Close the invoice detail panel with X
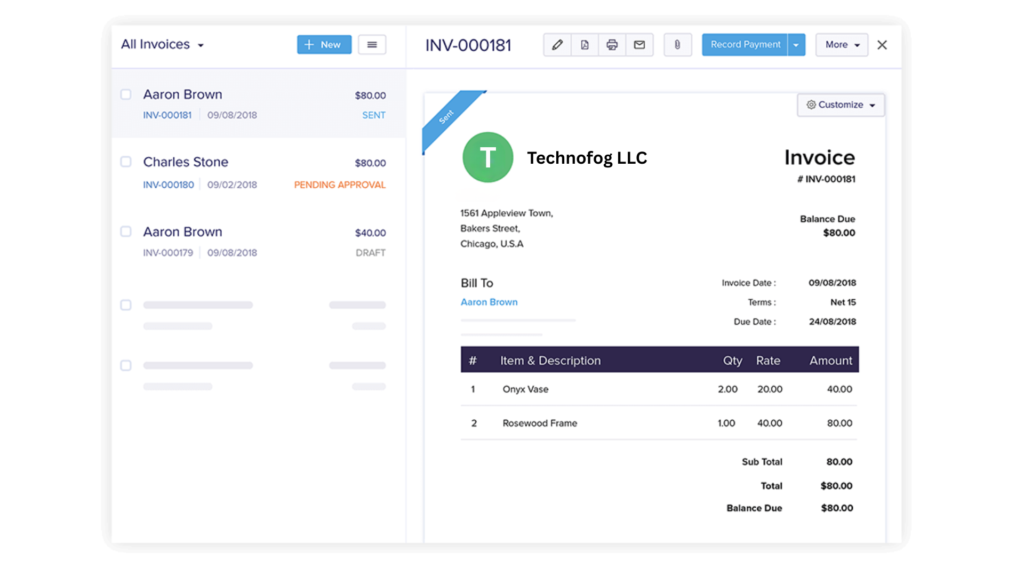 pos(882,45)
